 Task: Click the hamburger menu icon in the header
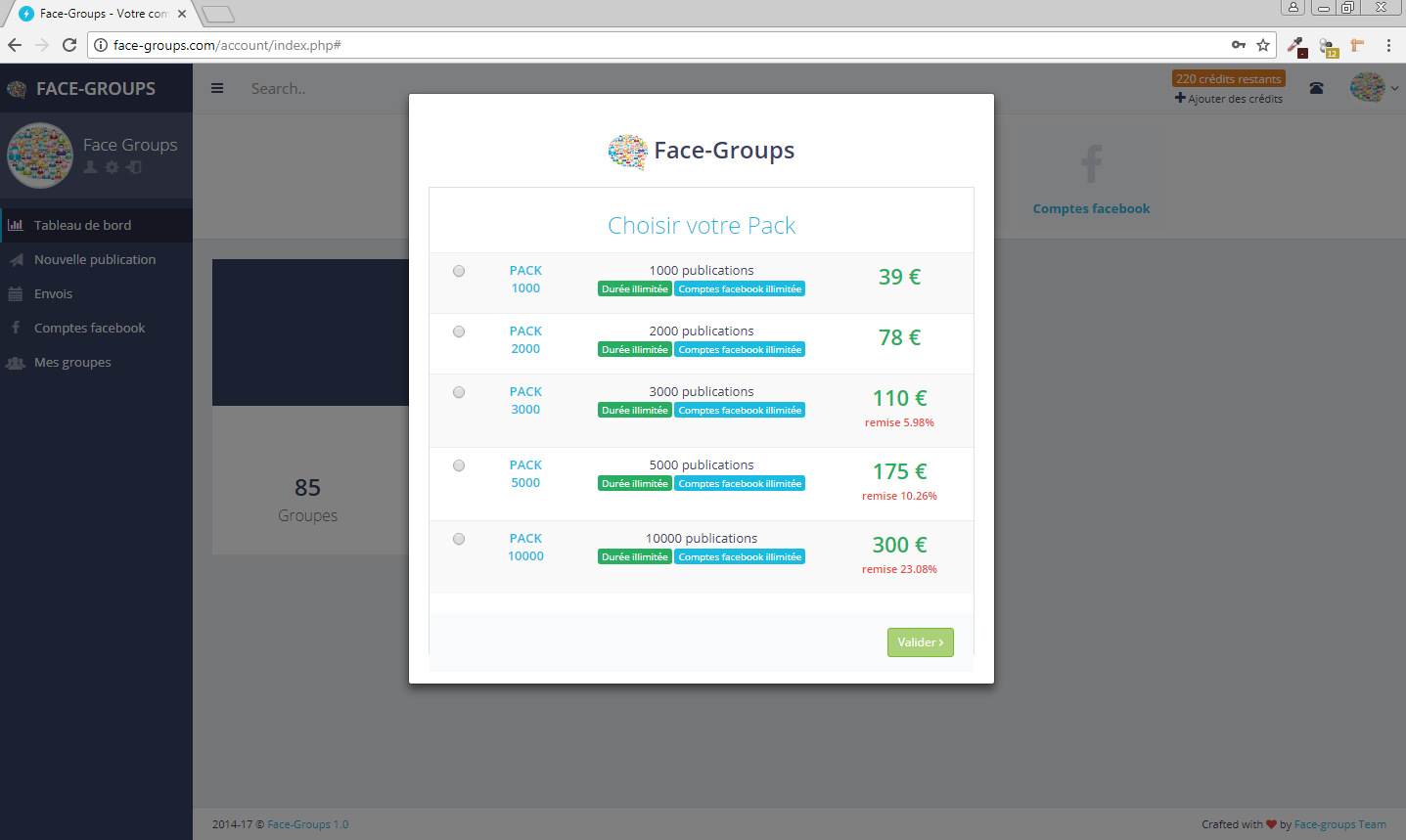pyautogui.click(x=217, y=88)
